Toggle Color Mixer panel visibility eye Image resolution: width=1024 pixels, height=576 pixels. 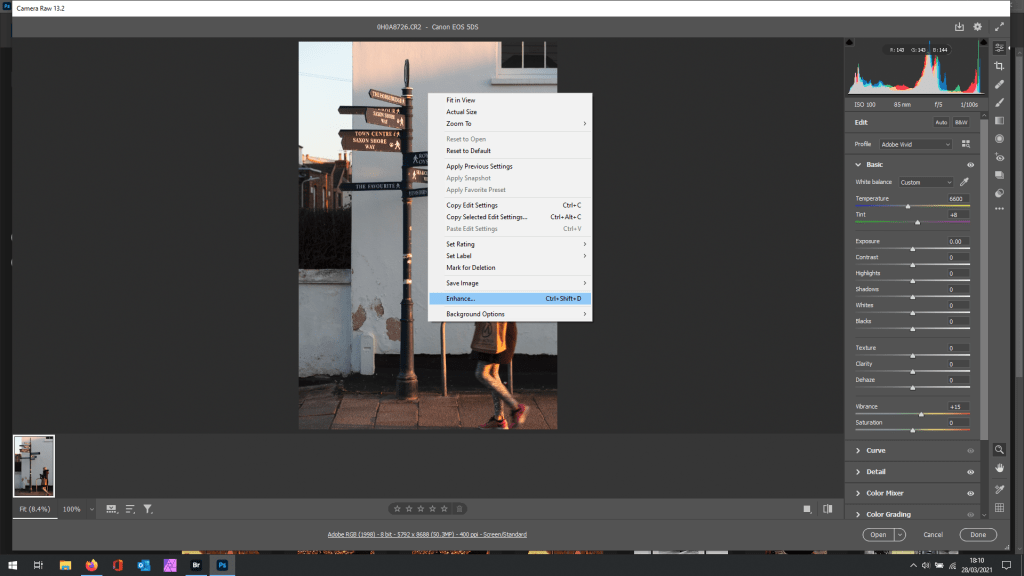[x=970, y=493]
